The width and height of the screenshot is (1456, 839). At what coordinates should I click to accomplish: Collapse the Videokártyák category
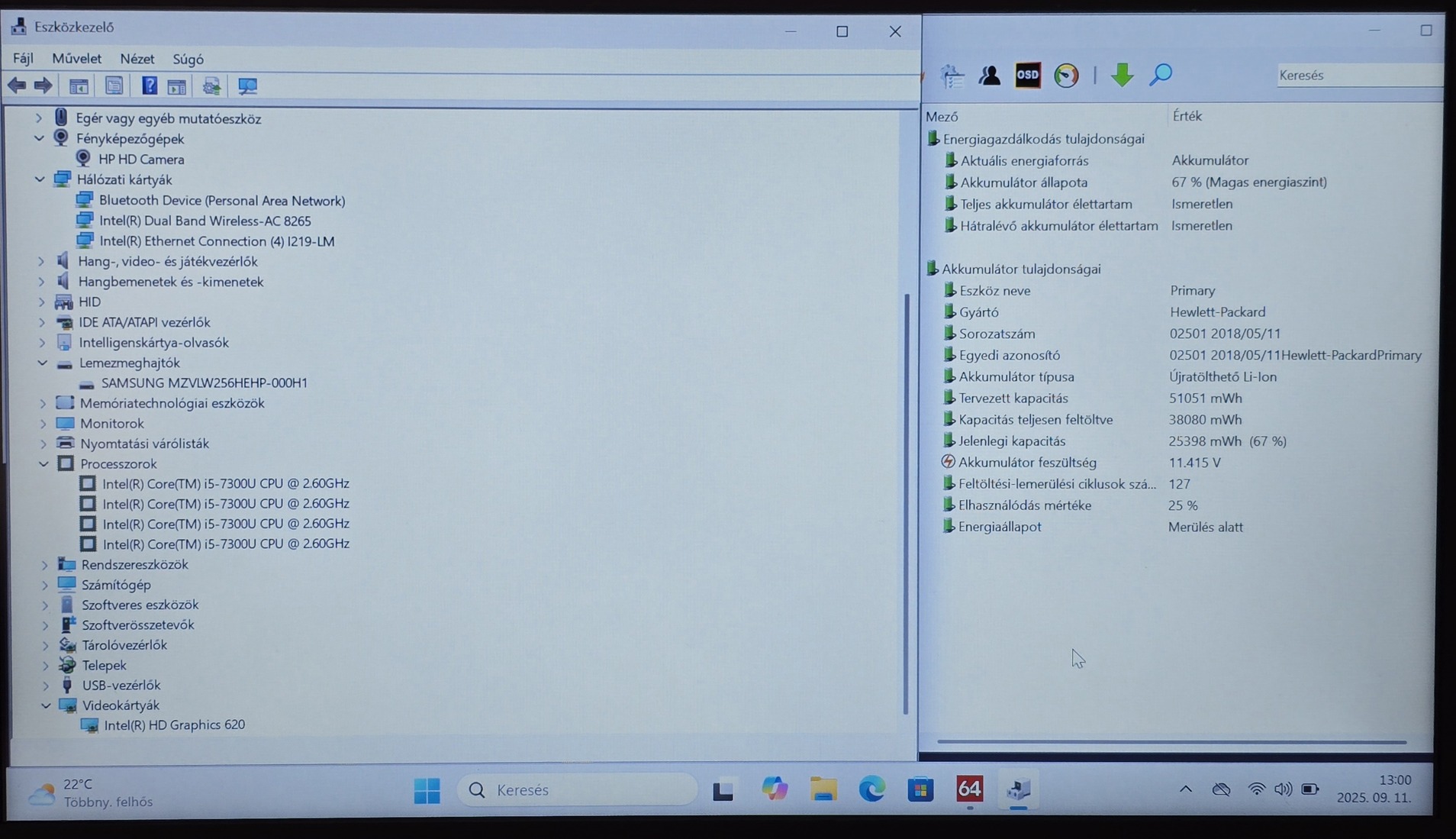[46, 705]
